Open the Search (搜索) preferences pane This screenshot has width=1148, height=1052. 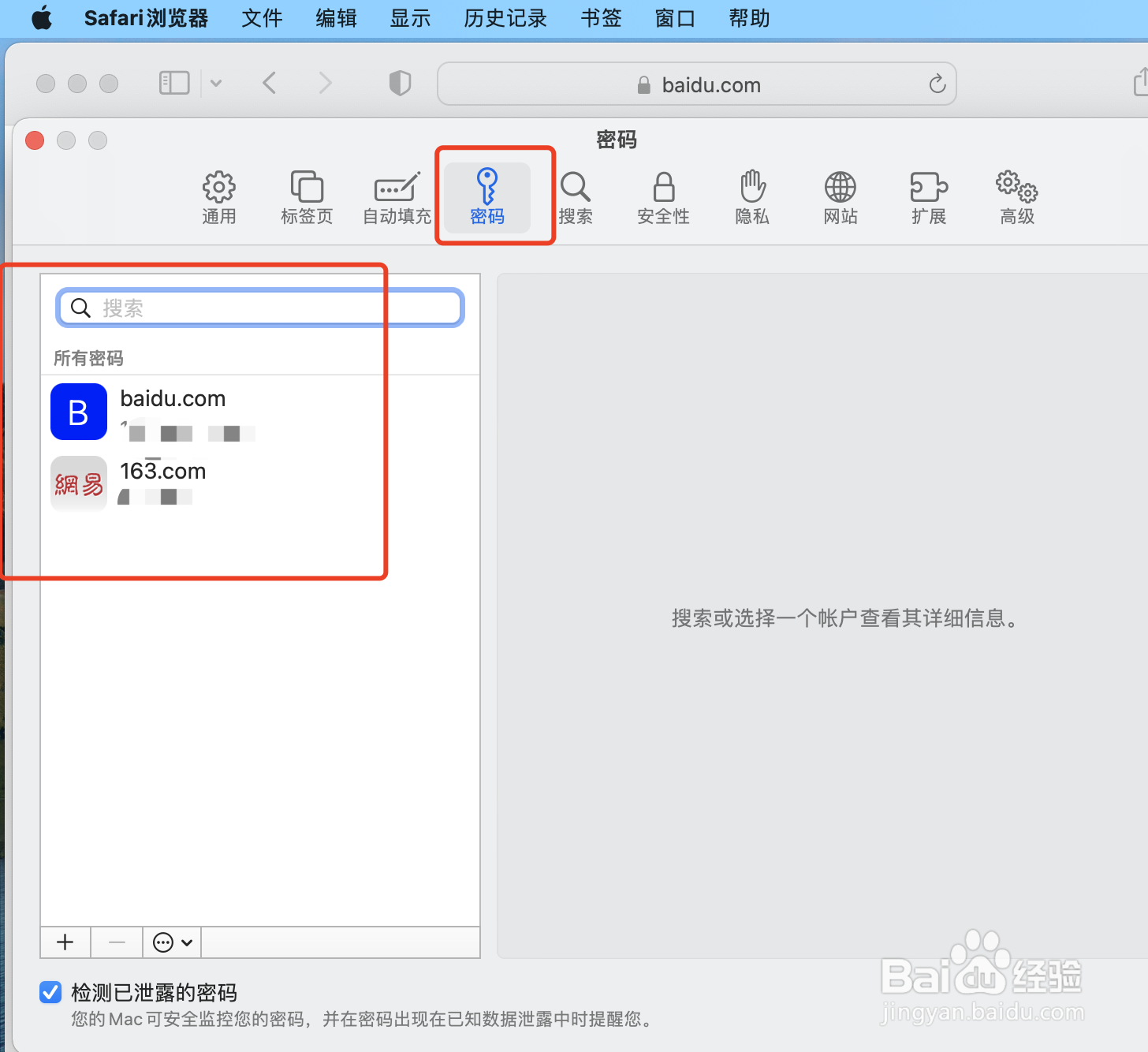click(x=576, y=197)
